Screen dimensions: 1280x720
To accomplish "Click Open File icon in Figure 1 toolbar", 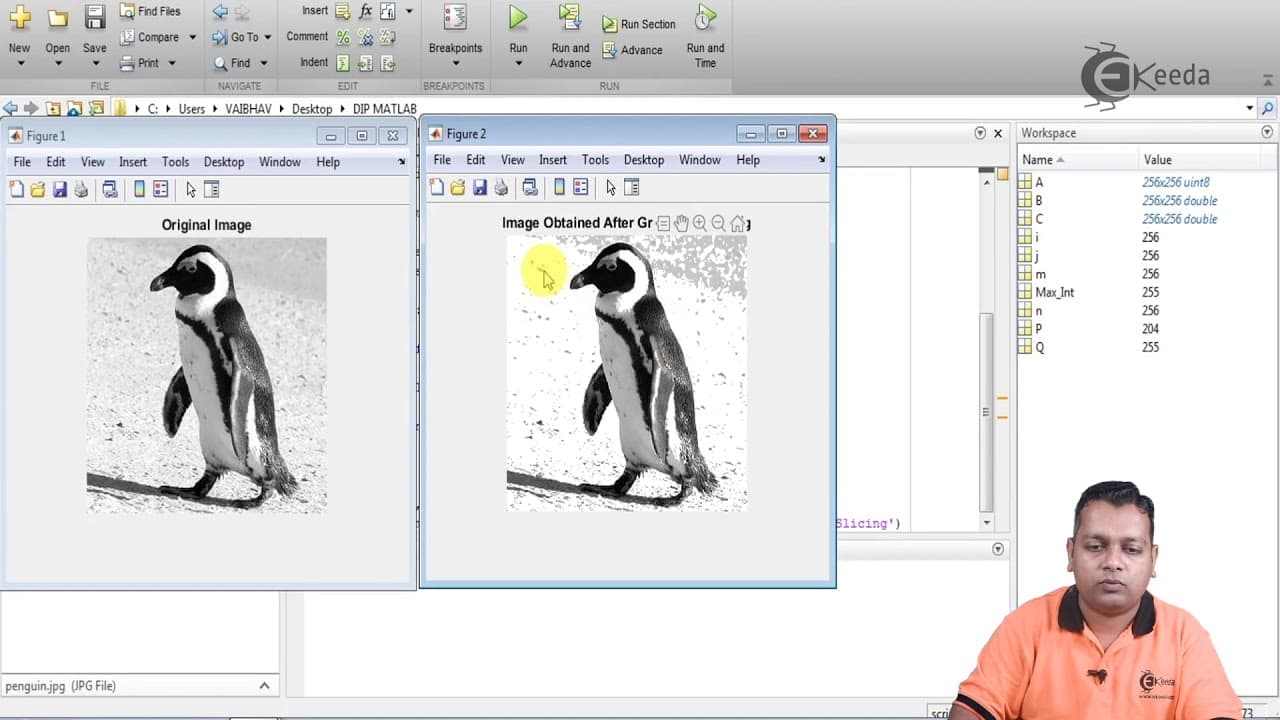I will point(38,189).
